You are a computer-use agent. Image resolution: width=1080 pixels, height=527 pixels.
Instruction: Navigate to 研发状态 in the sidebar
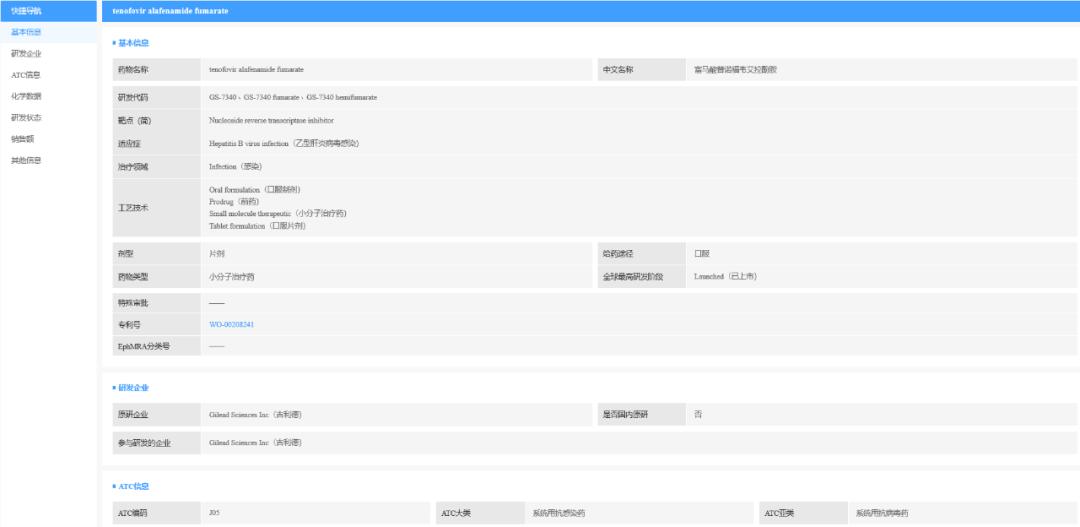26,117
